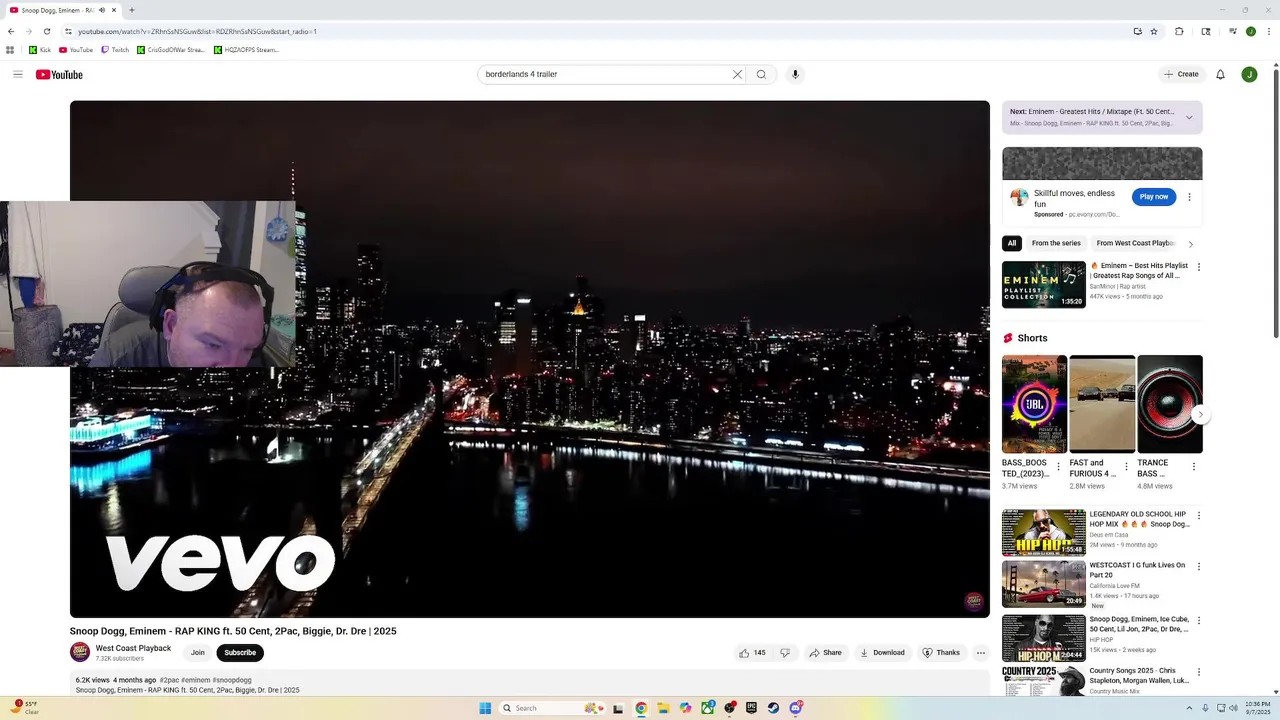This screenshot has width=1280, height=720.
Task: Open Windows Start menu
Action: [x=485, y=708]
